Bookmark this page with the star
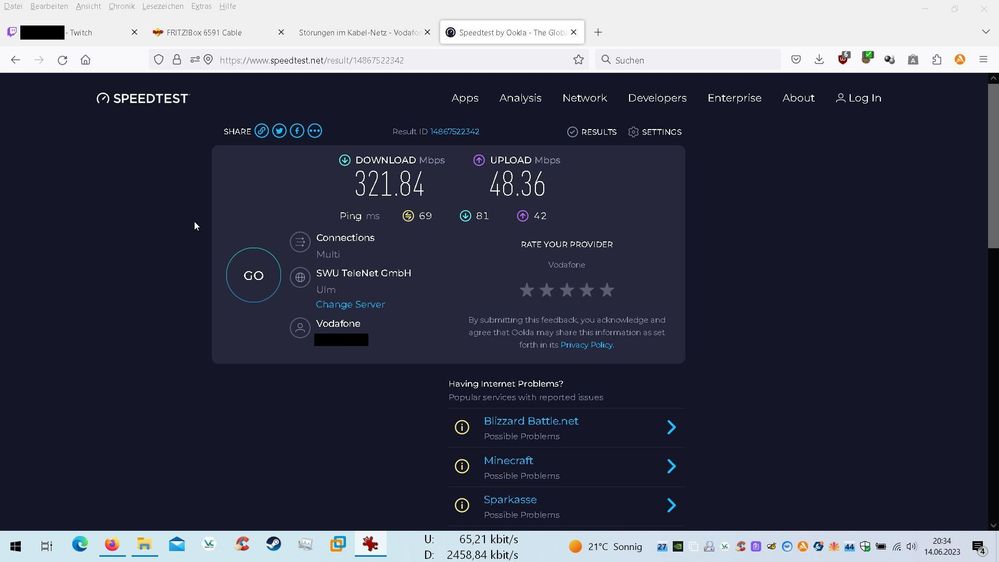 click(579, 60)
